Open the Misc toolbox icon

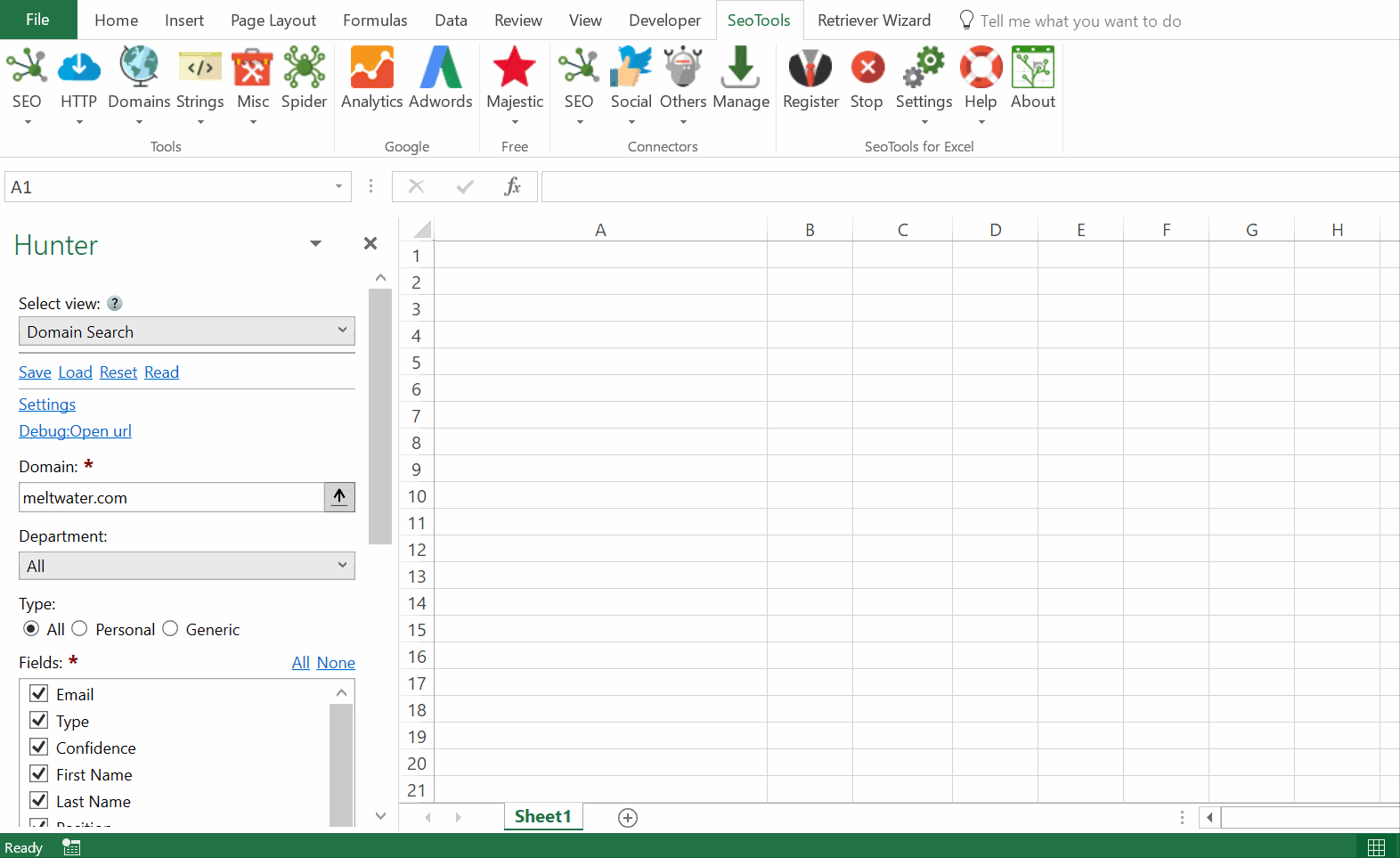tap(253, 68)
